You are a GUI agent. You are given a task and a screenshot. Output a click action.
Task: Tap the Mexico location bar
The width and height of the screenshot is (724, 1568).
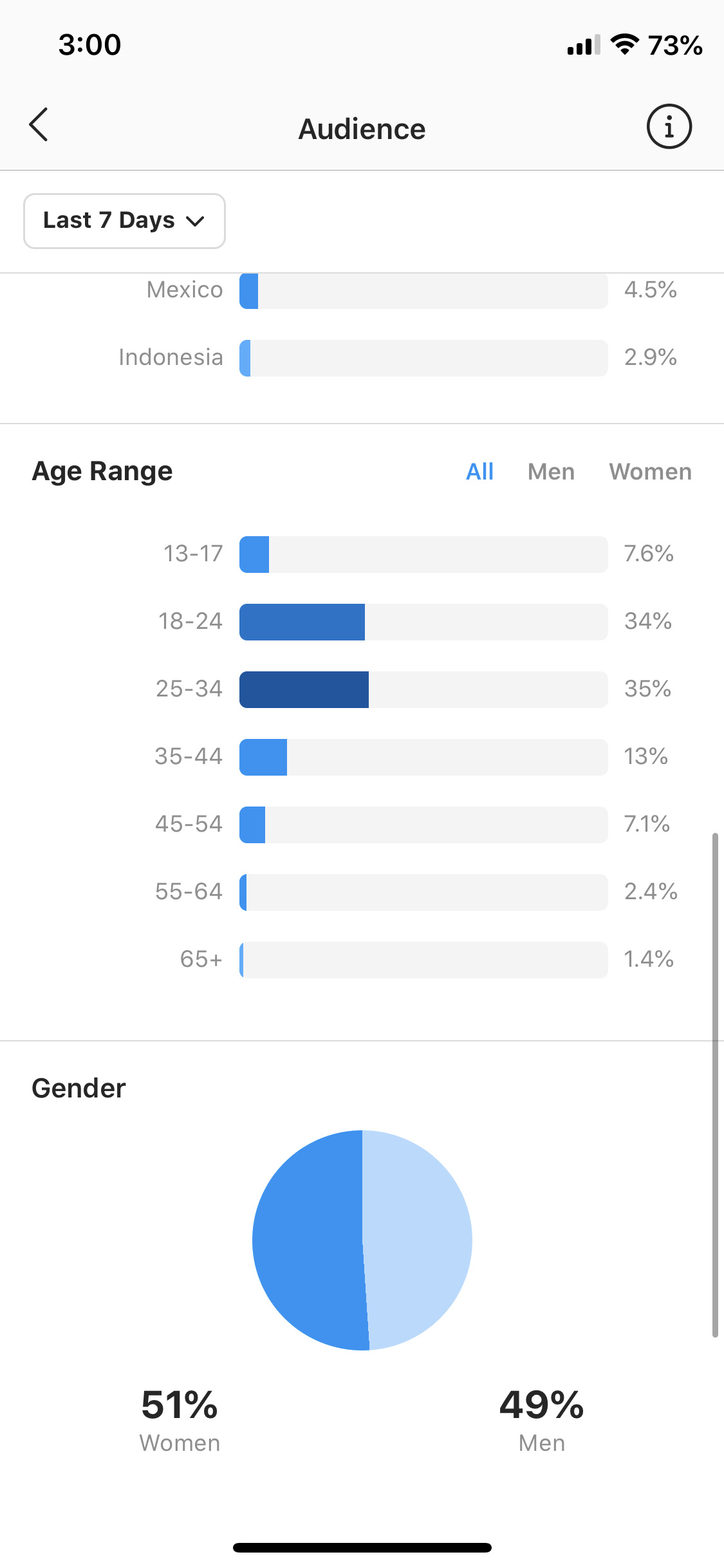tap(423, 291)
